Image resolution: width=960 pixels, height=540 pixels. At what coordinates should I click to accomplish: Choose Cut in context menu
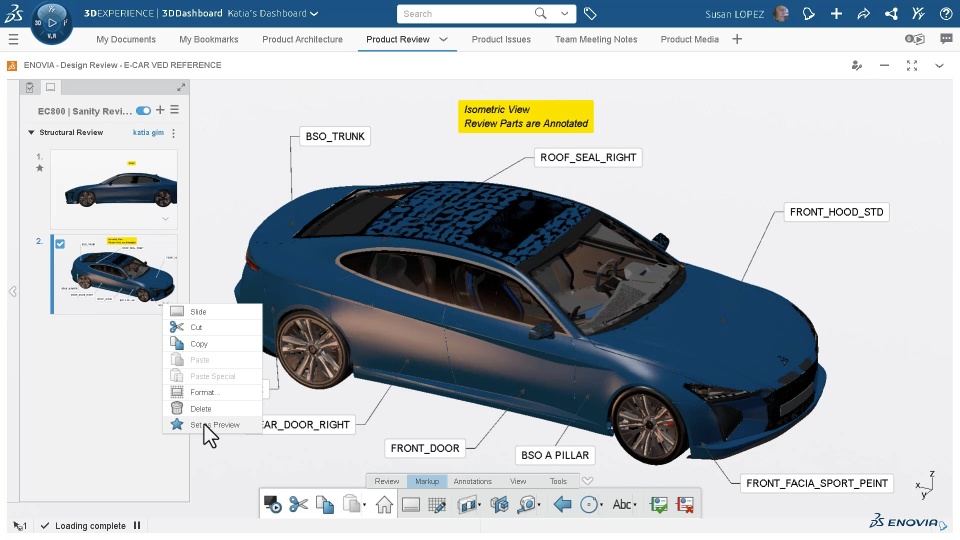[212, 328]
